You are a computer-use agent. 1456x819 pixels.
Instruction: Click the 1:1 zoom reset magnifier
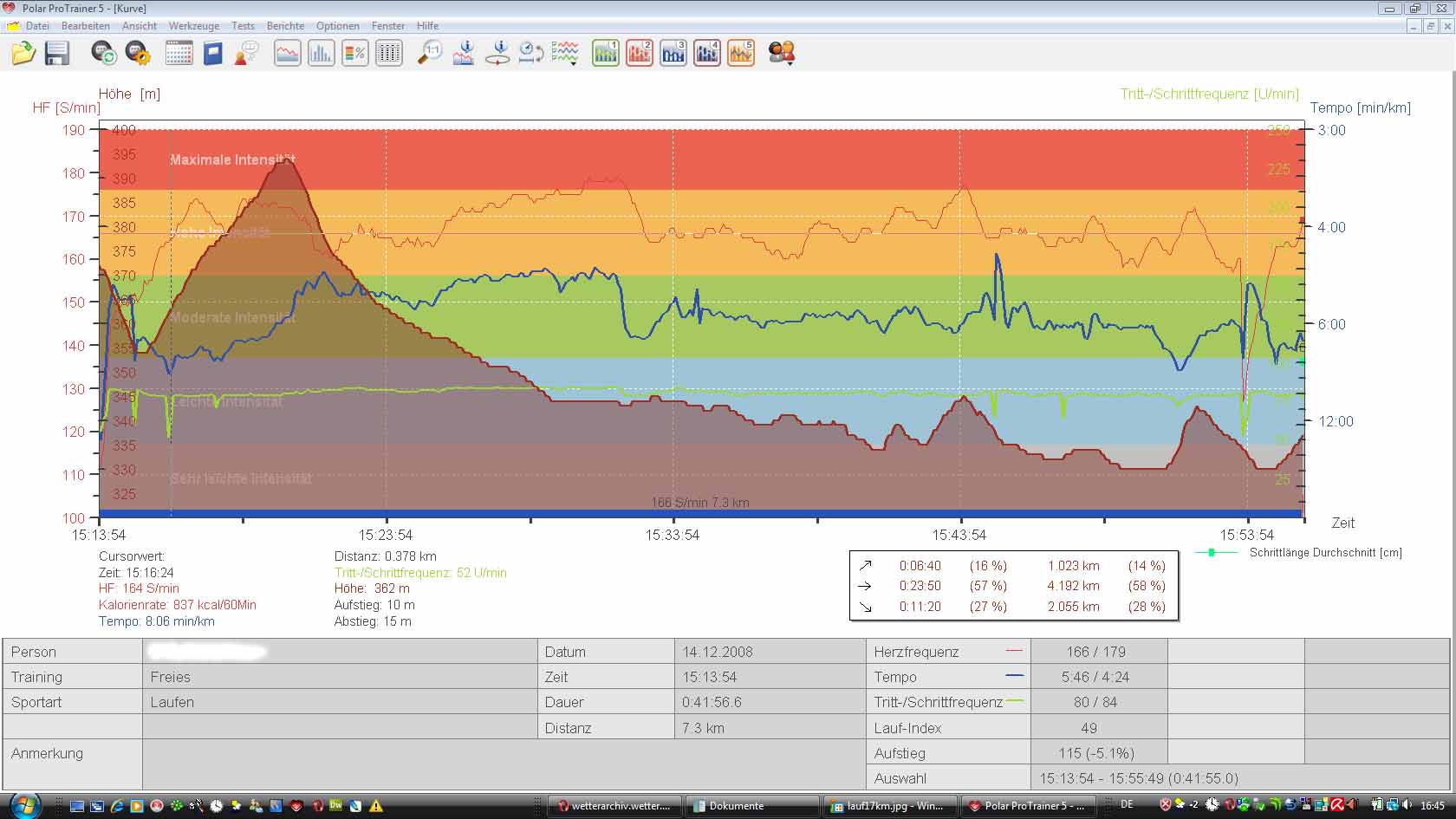tap(430, 54)
